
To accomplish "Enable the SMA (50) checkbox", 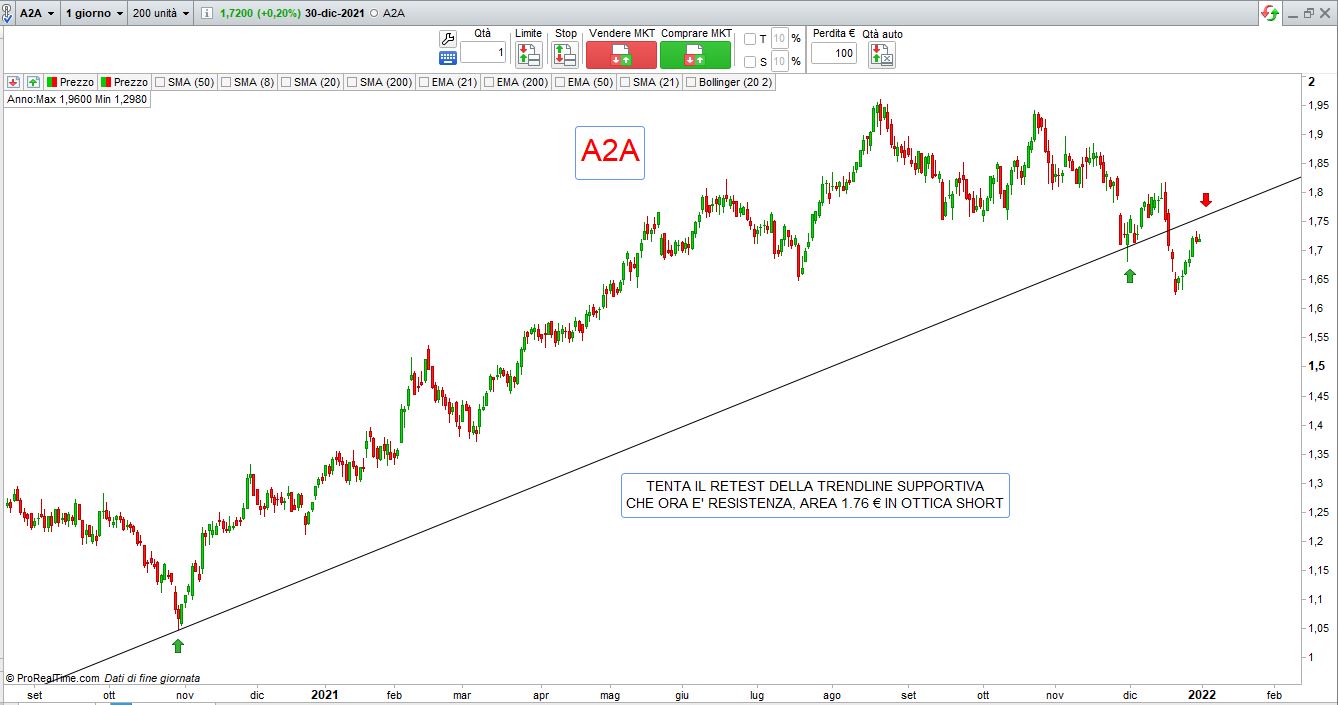I will (x=160, y=82).
